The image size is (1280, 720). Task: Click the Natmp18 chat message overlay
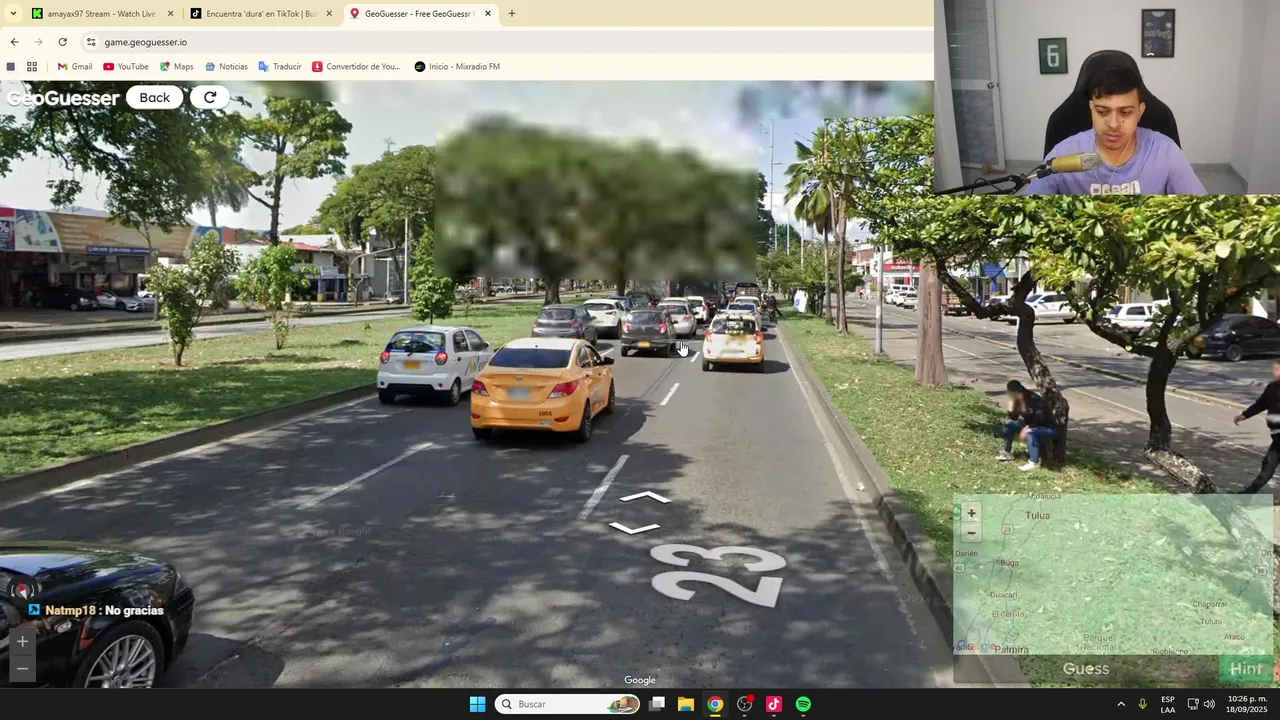pos(96,610)
